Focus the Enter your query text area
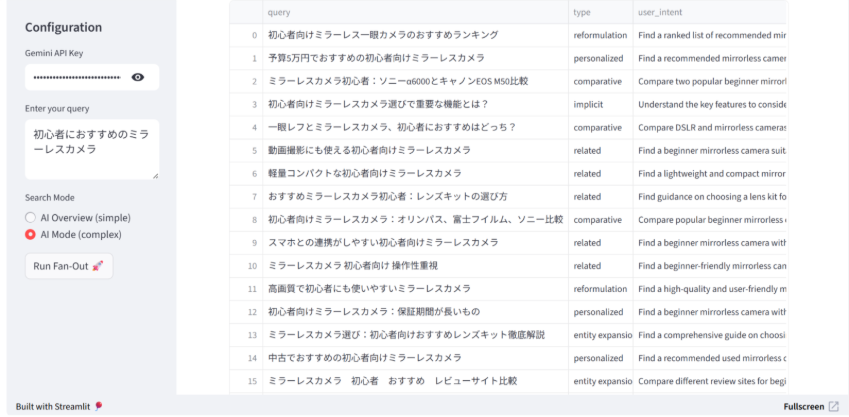The image size is (849, 417). (x=91, y=148)
